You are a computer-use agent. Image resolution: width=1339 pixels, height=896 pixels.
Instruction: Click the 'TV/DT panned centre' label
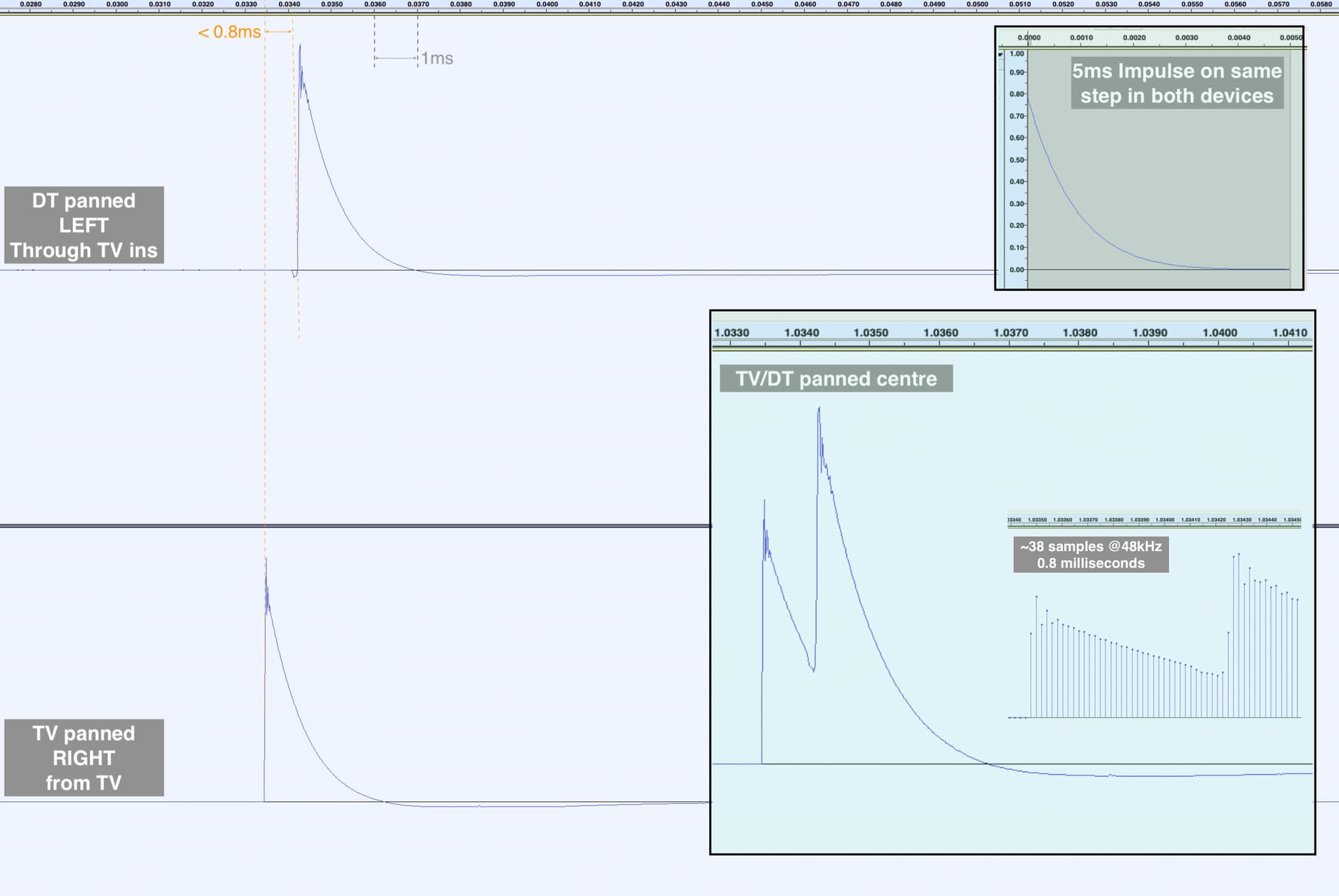pyautogui.click(x=836, y=379)
